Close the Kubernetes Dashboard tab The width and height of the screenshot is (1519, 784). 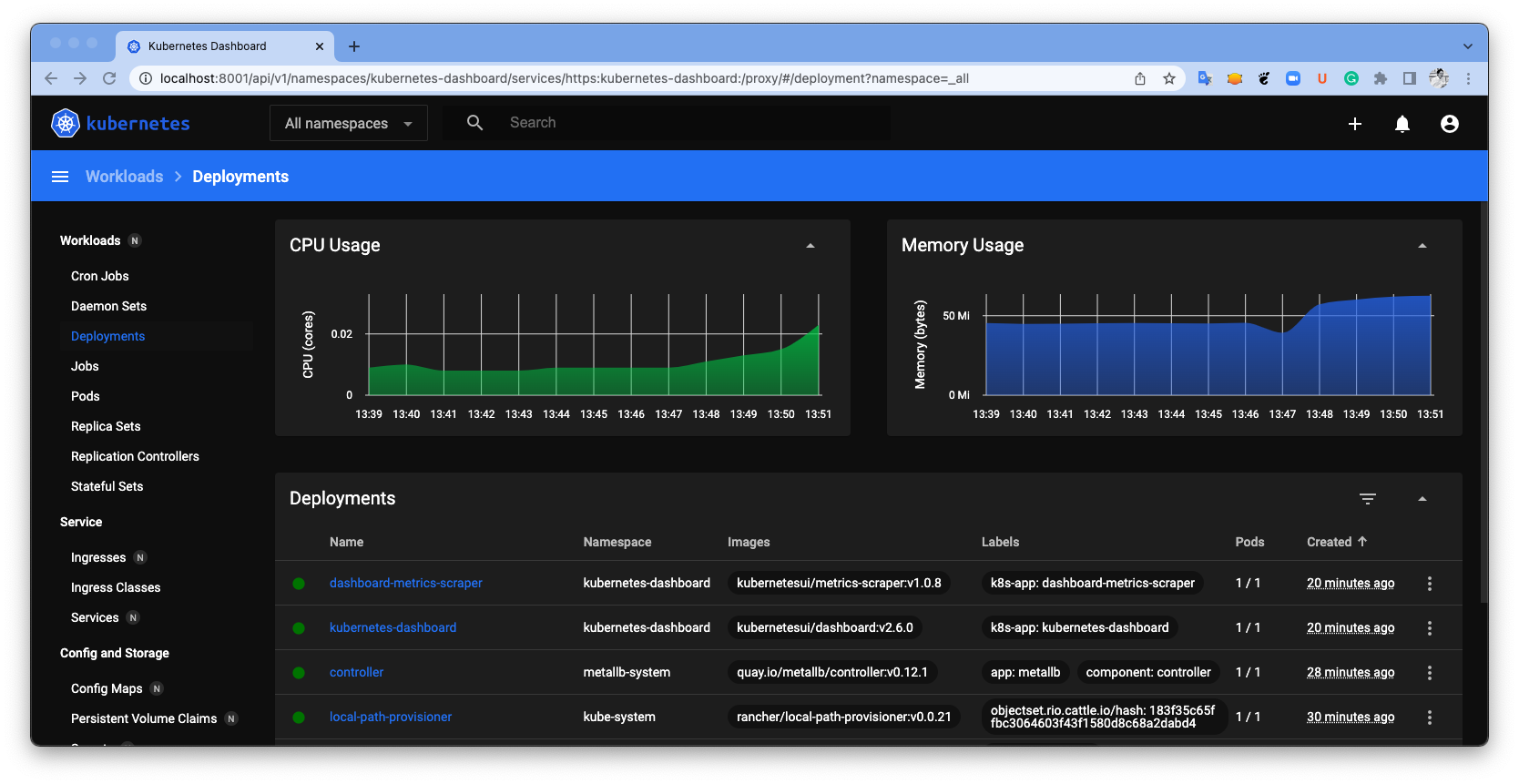320,46
